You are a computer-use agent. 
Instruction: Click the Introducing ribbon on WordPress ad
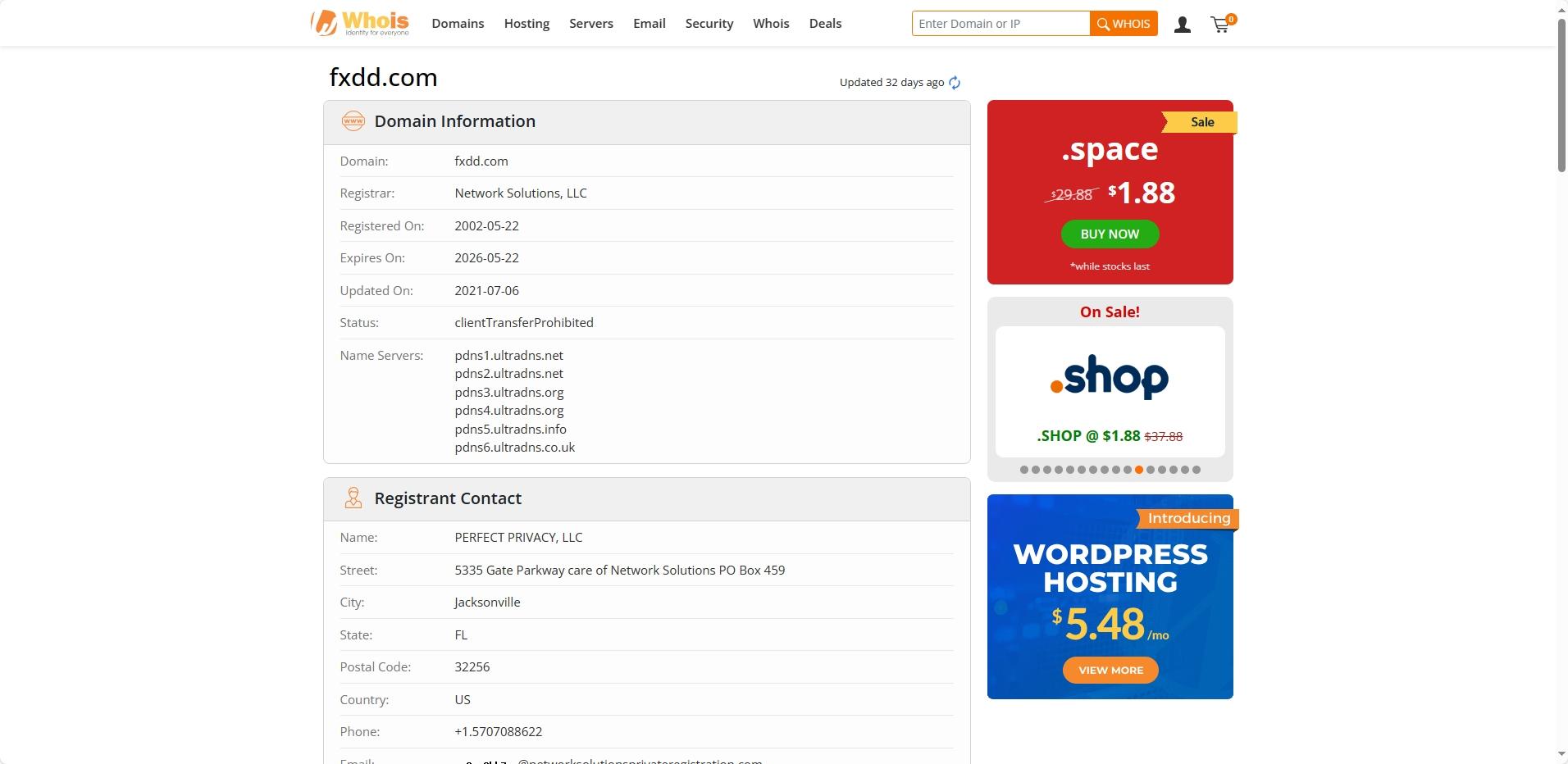tap(1187, 519)
